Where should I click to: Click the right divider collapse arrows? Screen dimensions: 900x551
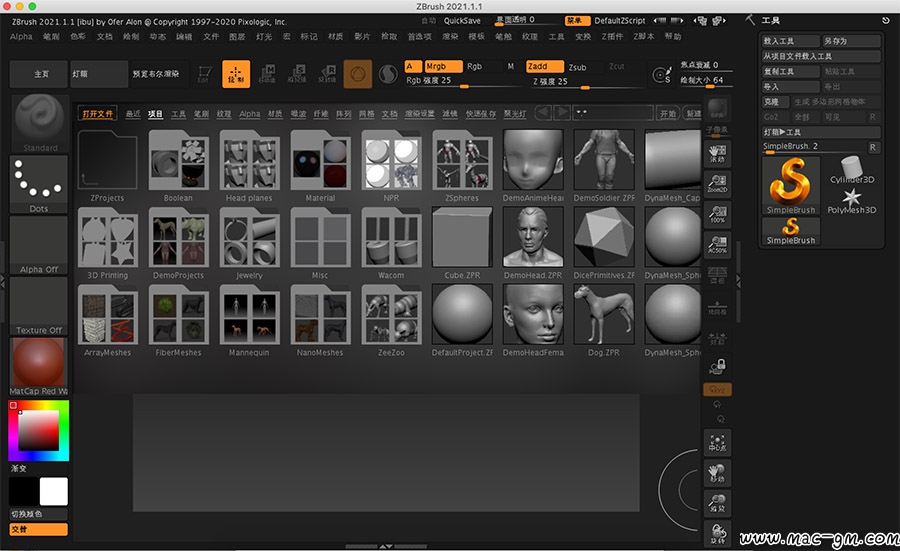tap(738, 281)
